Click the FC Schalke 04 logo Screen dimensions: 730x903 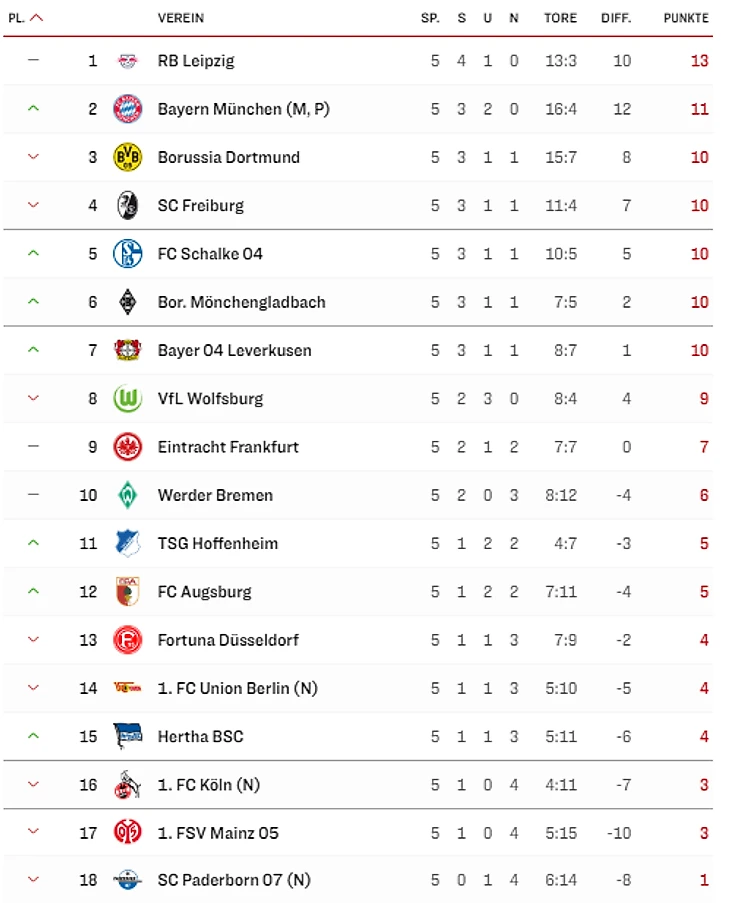[127, 254]
